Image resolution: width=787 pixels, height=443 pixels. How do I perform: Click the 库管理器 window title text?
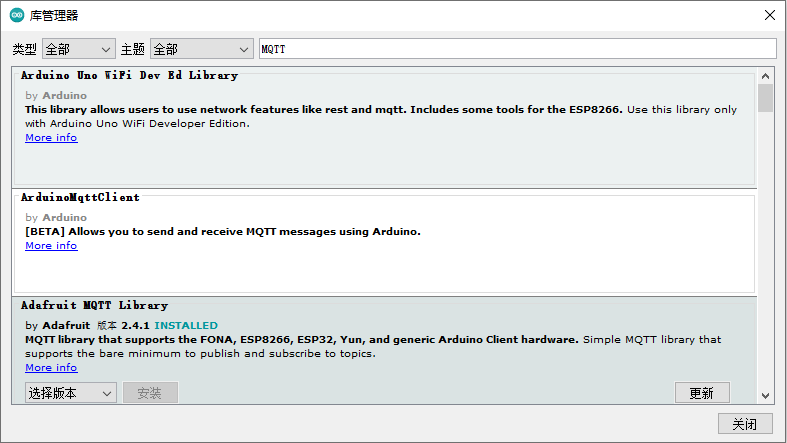(x=54, y=16)
